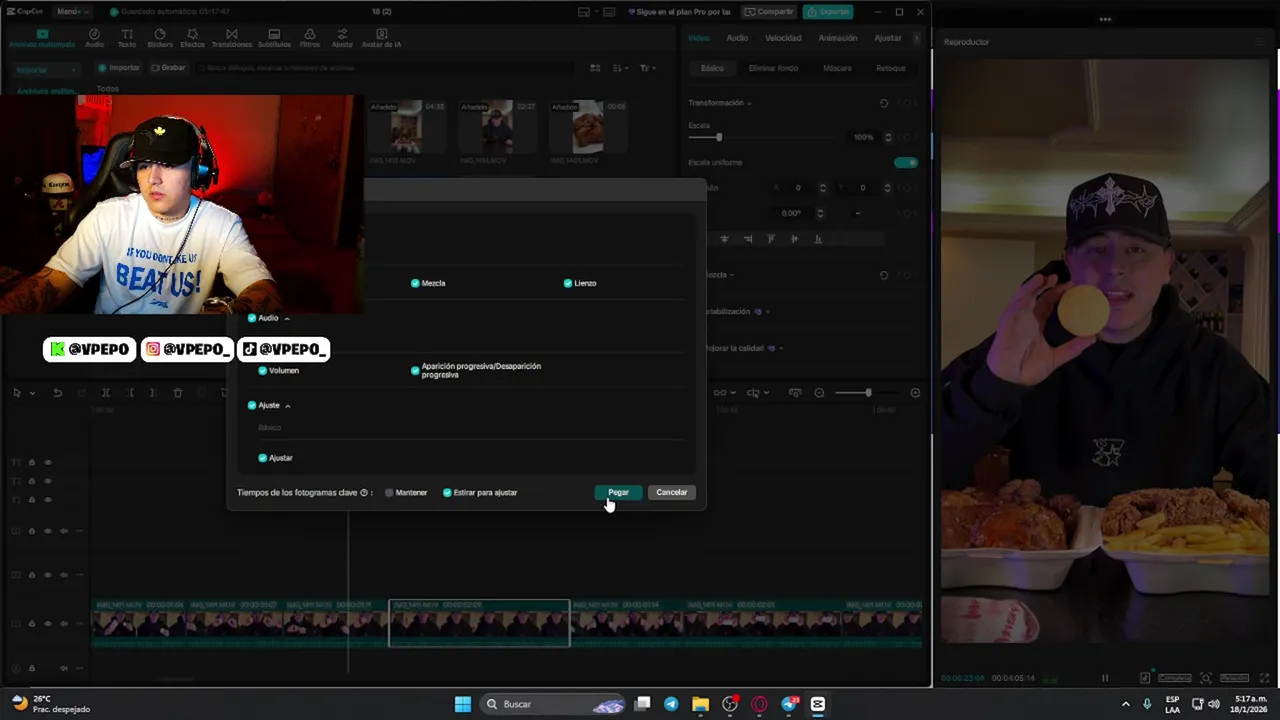Click the timeline Undo arrow icon

pos(57,393)
